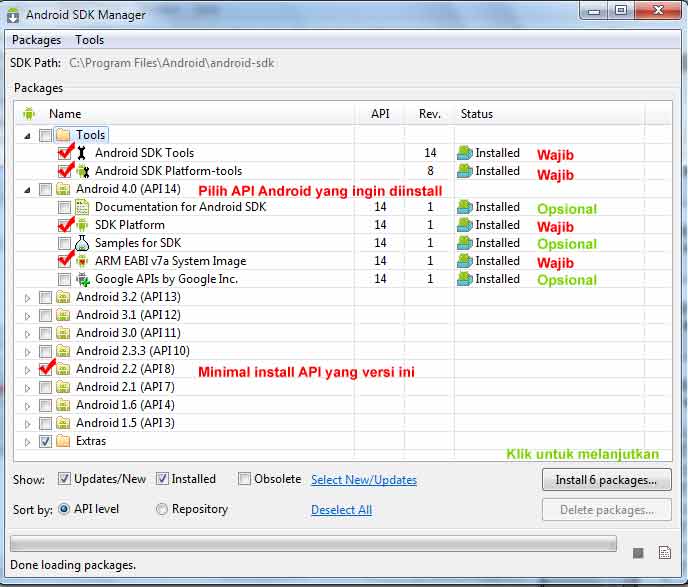Screen dimensions: 688x587
Task: Expand the Extras group
Action: (27, 442)
